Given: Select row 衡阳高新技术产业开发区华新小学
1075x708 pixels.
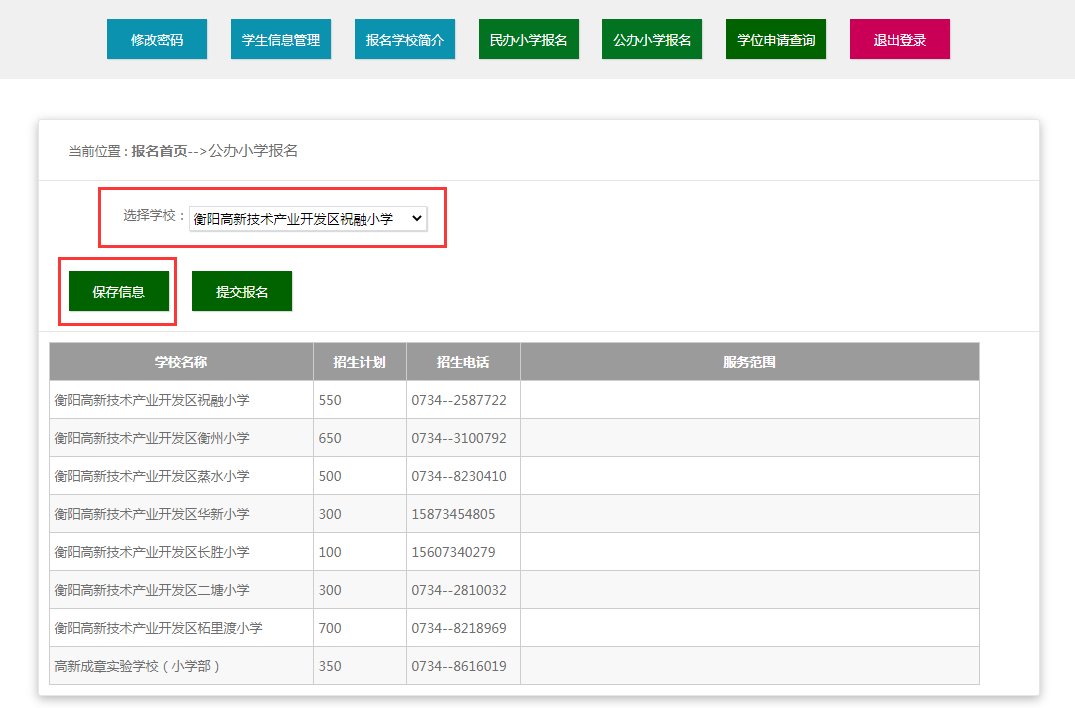Looking at the screenshot, I should tap(514, 514).
